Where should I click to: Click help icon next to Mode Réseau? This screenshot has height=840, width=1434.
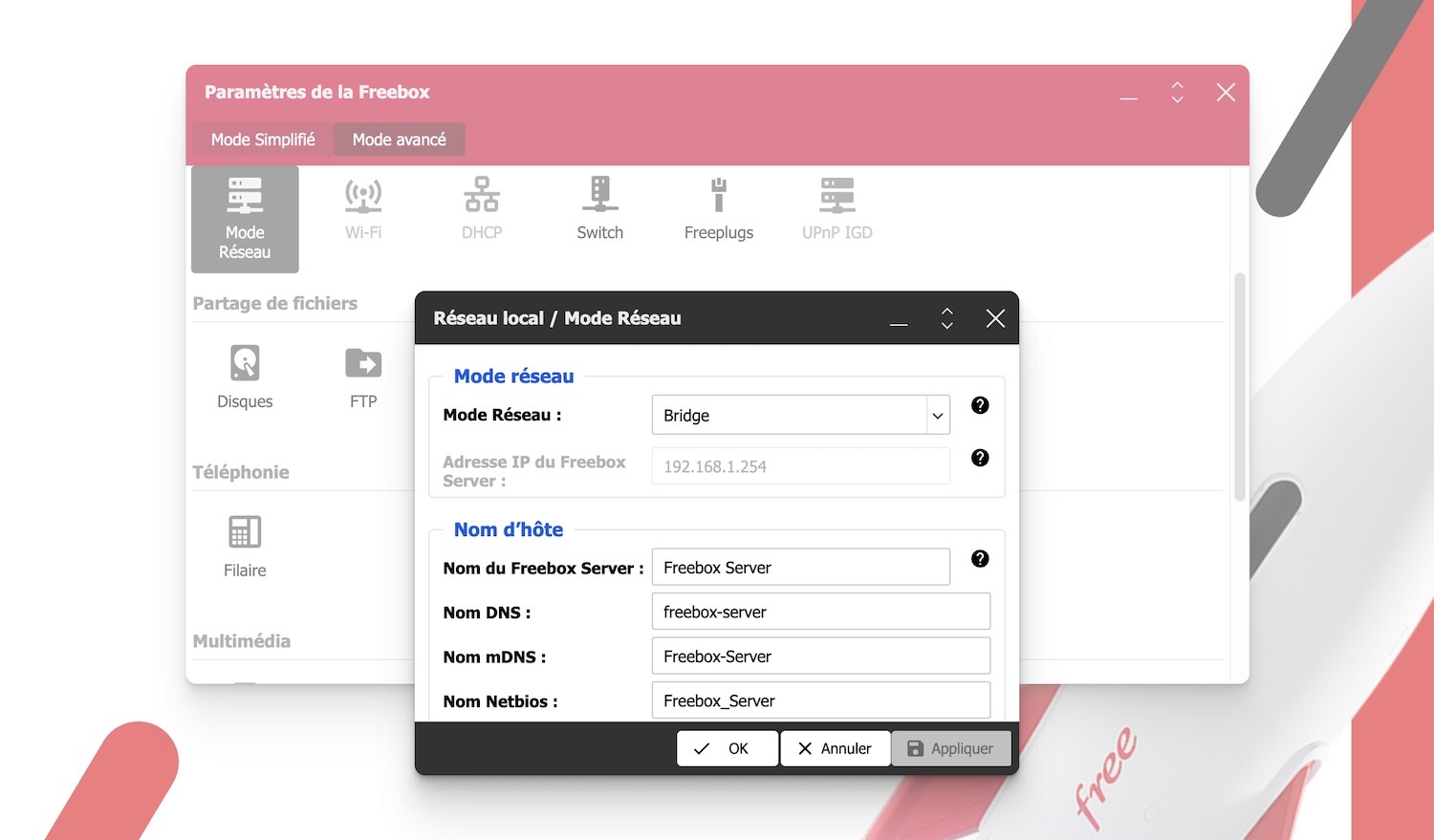click(x=980, y=405)
